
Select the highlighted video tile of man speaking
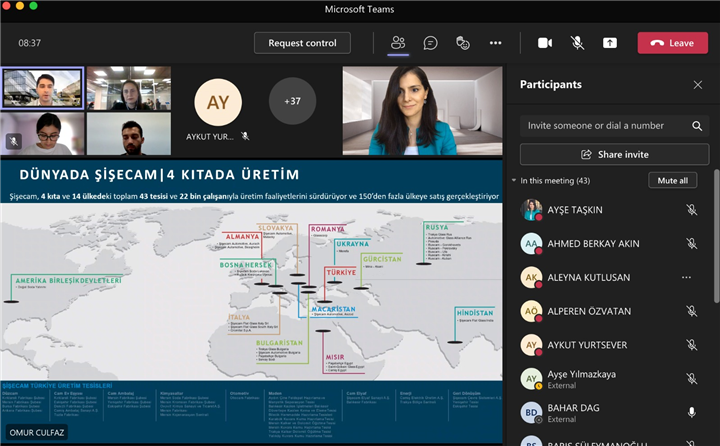coord(42,88)
